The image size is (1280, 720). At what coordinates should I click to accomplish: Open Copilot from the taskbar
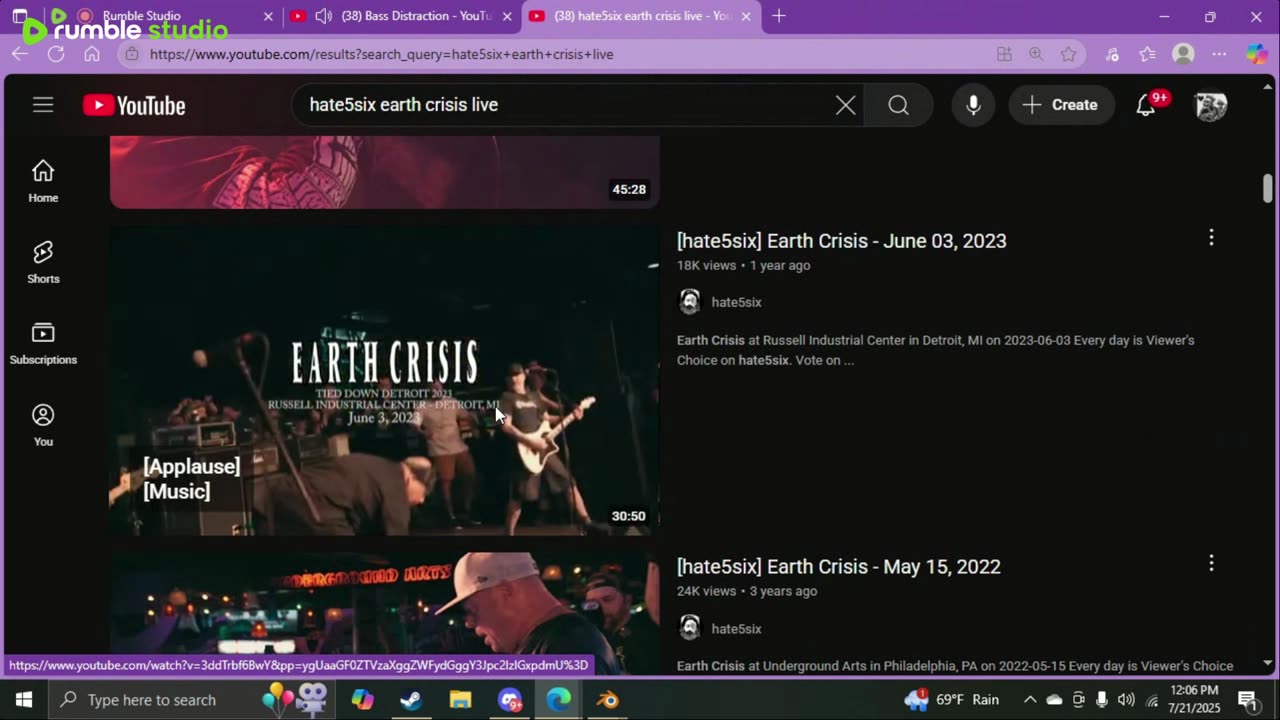[362, 700]
